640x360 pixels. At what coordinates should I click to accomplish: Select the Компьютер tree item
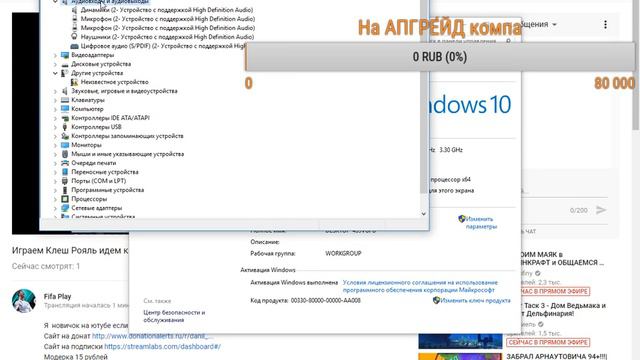87,109
